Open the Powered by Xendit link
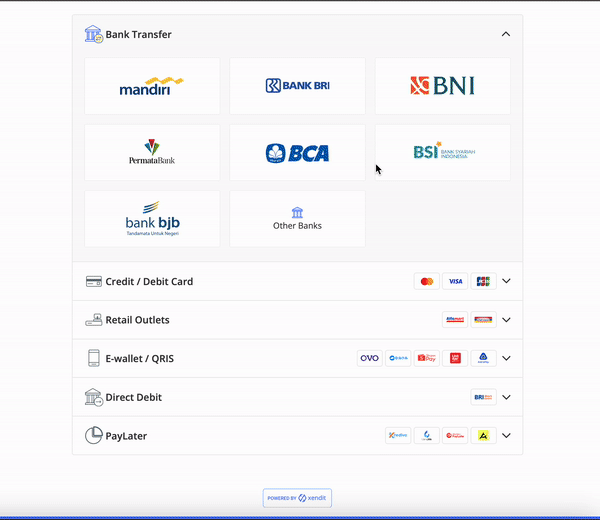 (297, 498)
